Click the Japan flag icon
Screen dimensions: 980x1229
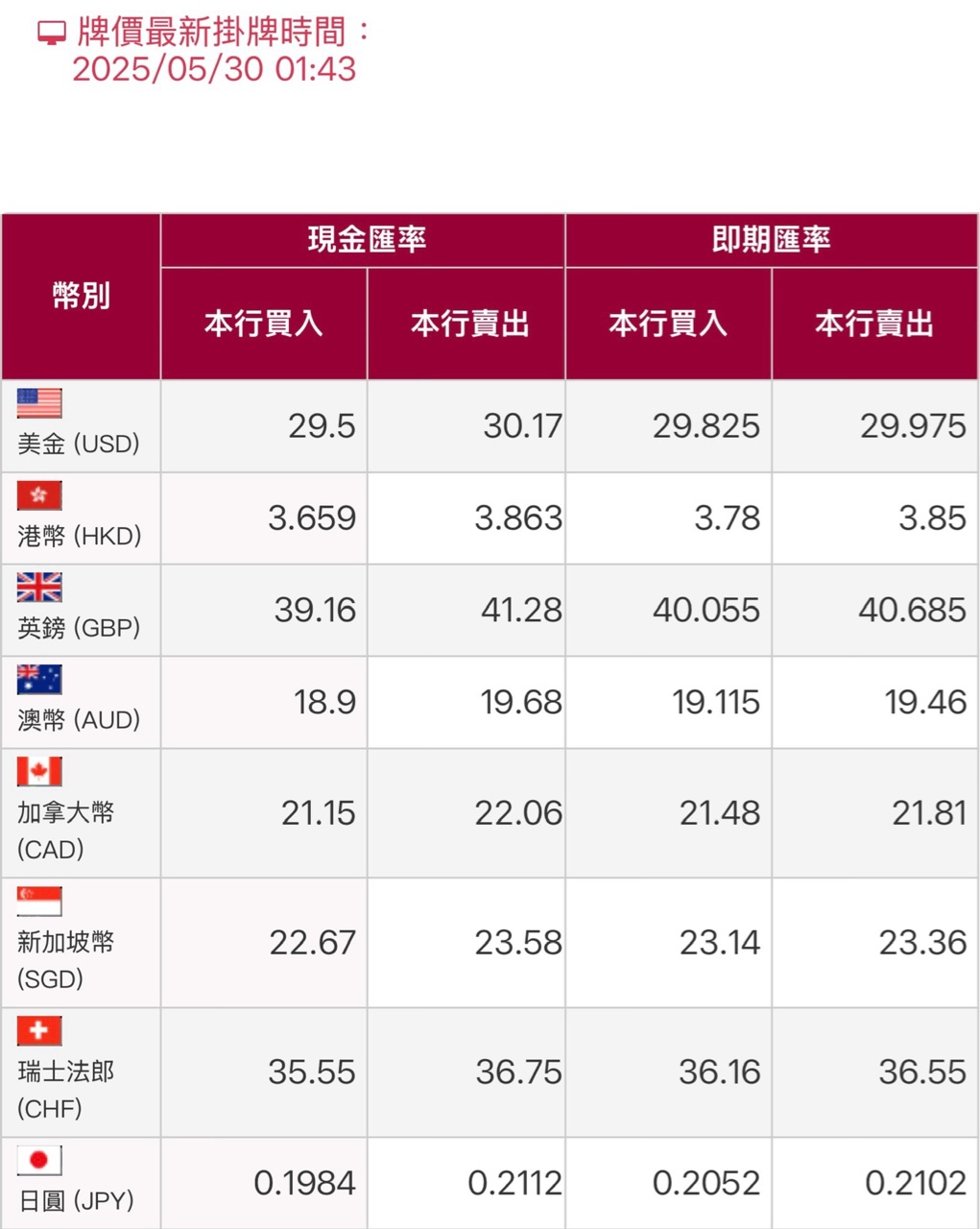pos(39,1160)
